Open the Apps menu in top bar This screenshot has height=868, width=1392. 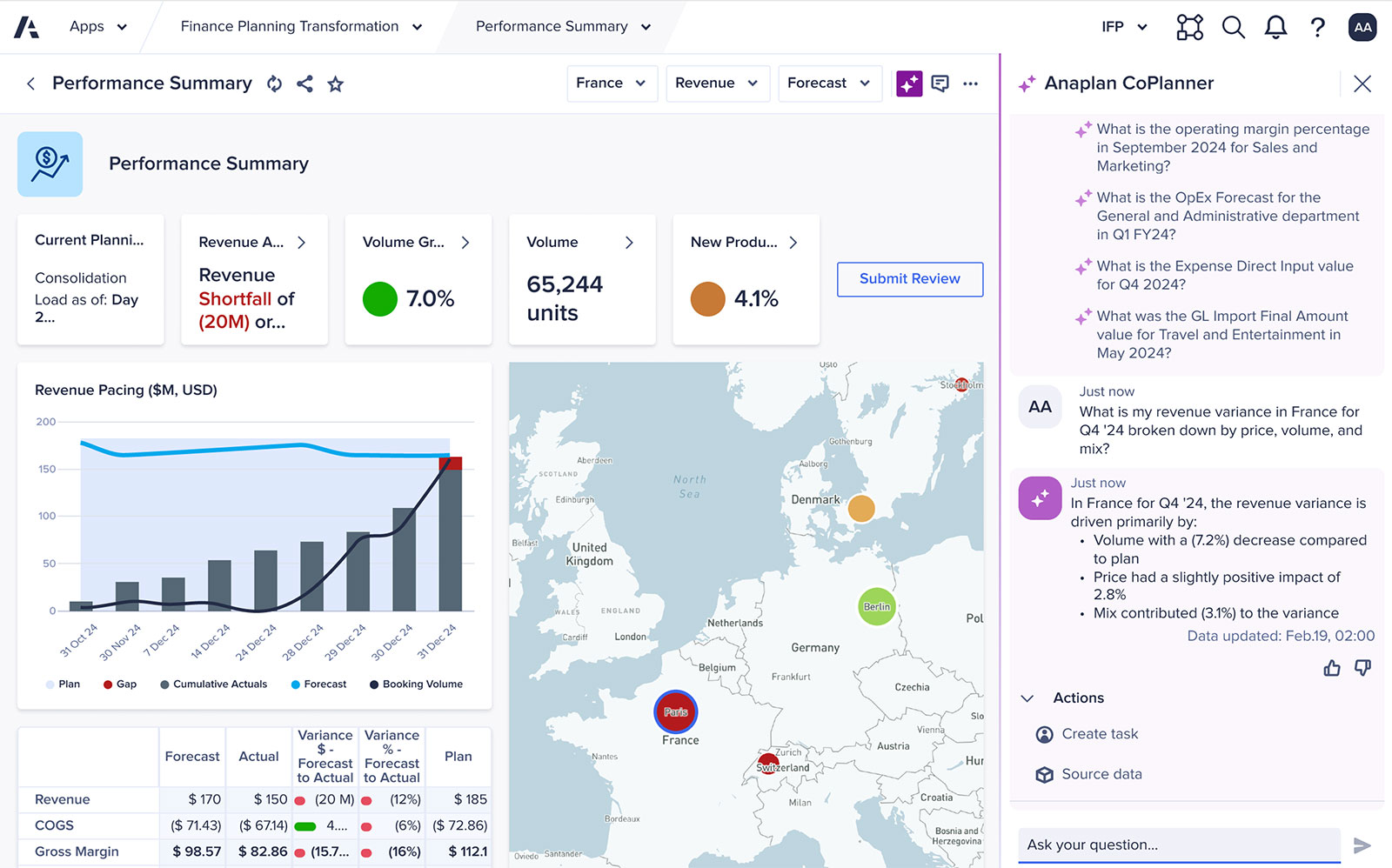(98, 27)
